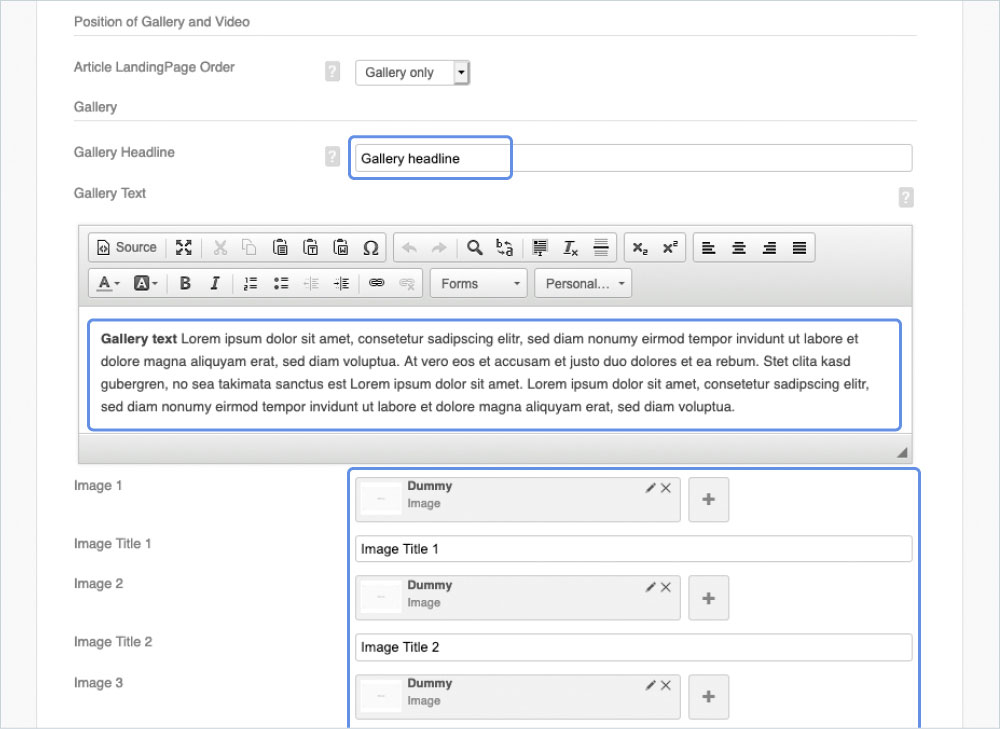Edit the Image 1 Dummy record

pos(650,488)
